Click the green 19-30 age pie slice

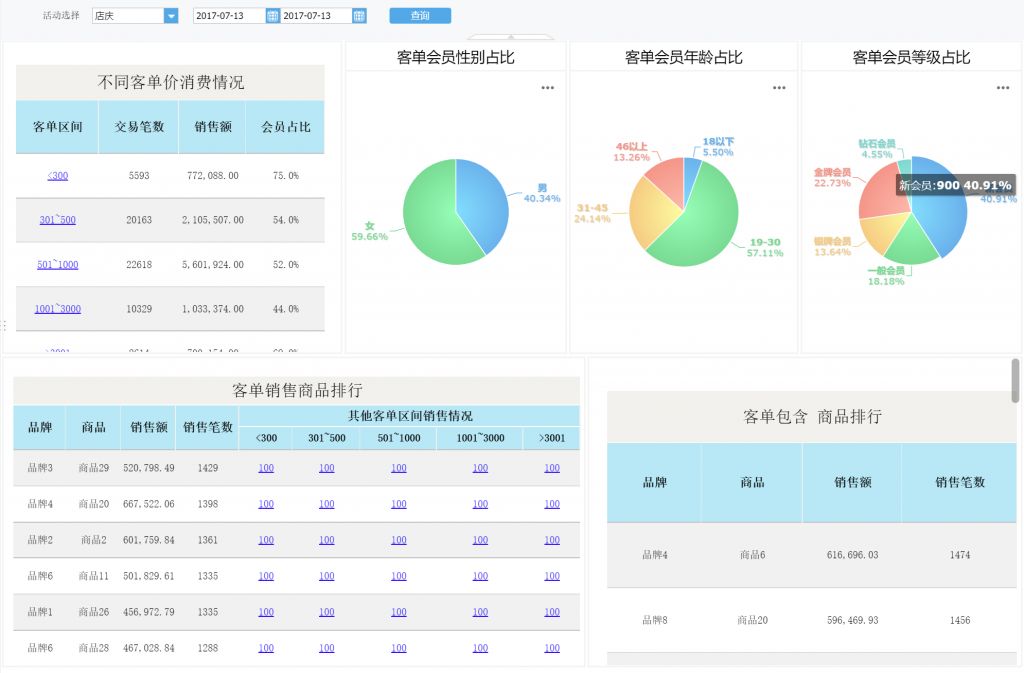[702, 228]
